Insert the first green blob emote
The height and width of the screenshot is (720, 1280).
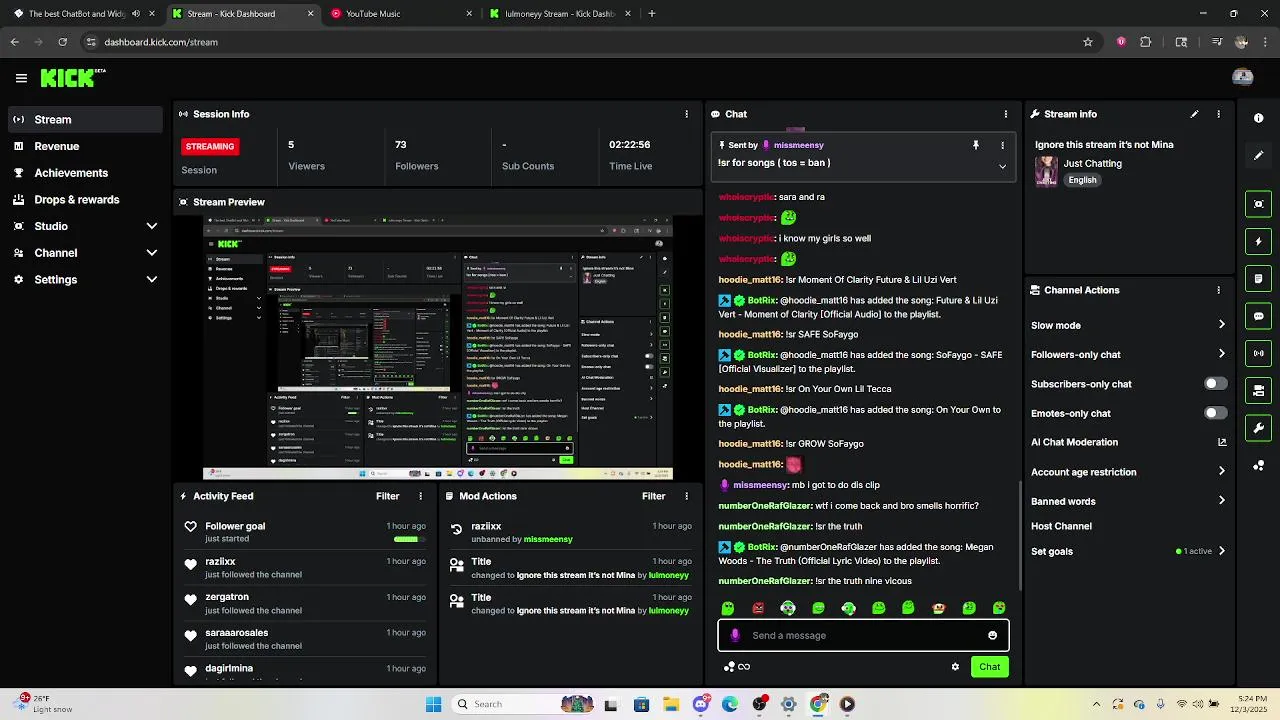tap(728, 608)
